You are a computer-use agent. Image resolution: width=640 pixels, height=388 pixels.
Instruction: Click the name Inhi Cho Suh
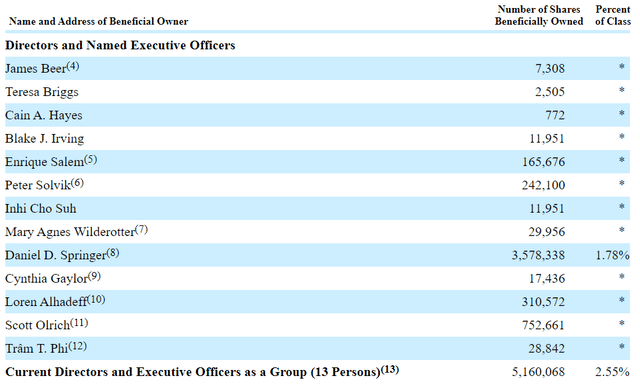click(40, 208)
